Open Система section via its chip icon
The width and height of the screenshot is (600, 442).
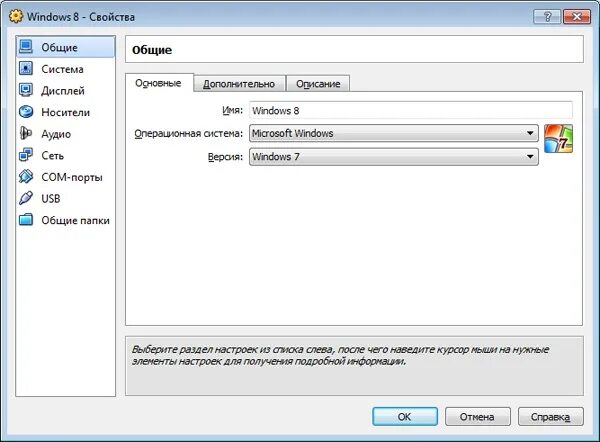coord(26,69)
